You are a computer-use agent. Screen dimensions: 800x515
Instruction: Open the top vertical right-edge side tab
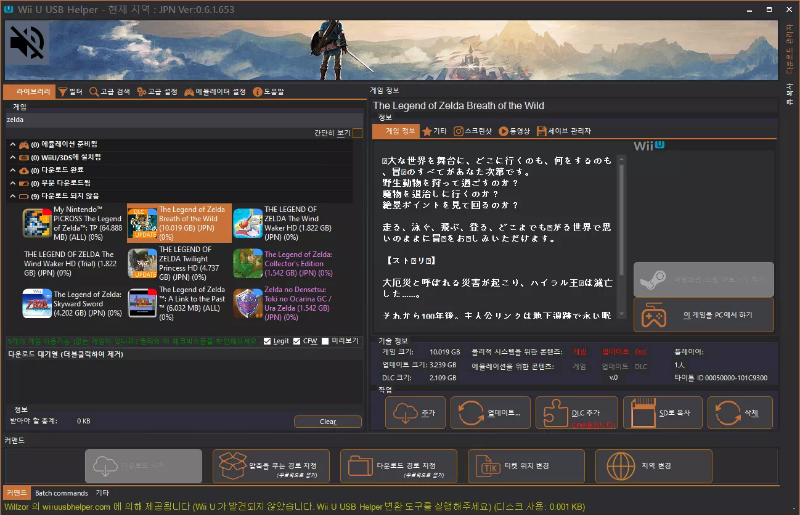790,48
